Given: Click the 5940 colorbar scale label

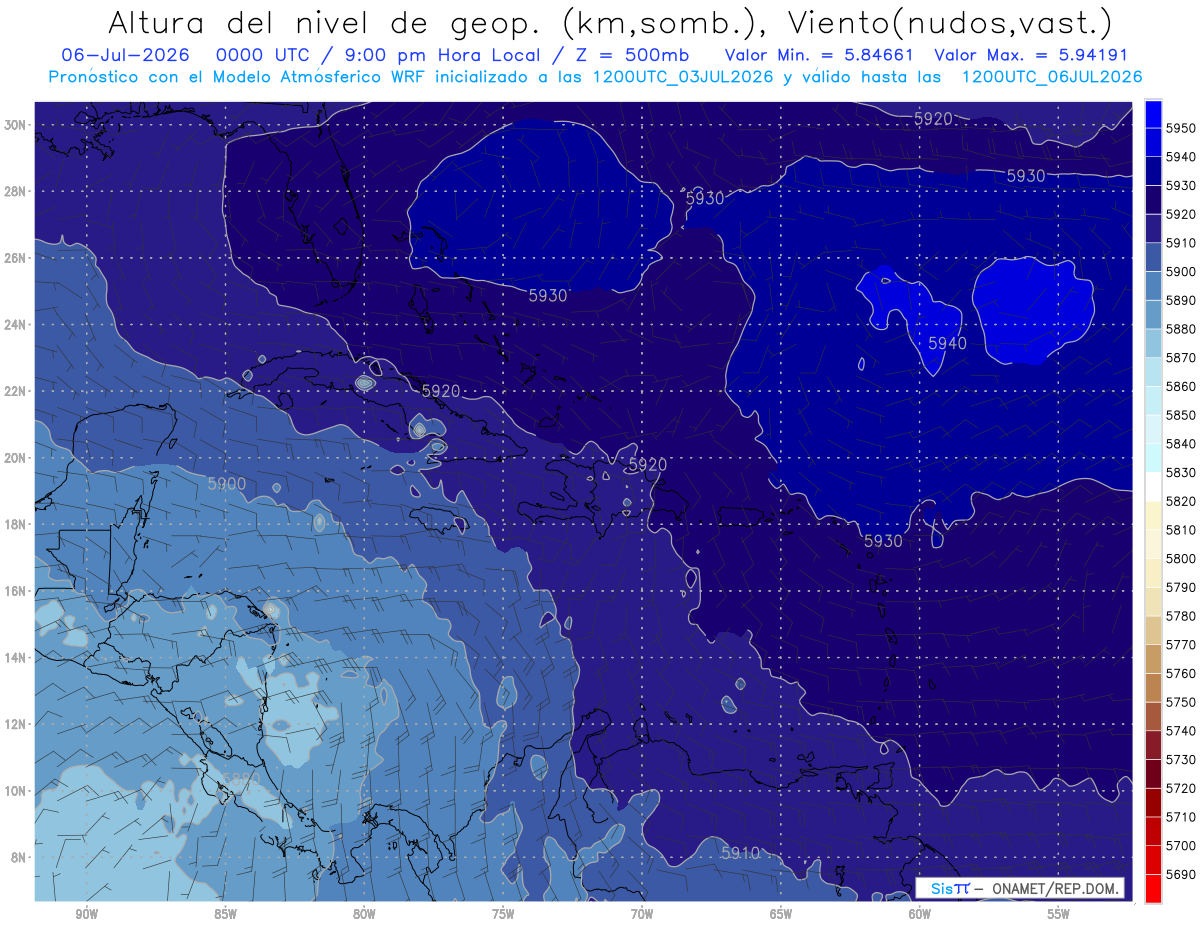Looking at the screenshot, I should click(x=1180, y=157).
